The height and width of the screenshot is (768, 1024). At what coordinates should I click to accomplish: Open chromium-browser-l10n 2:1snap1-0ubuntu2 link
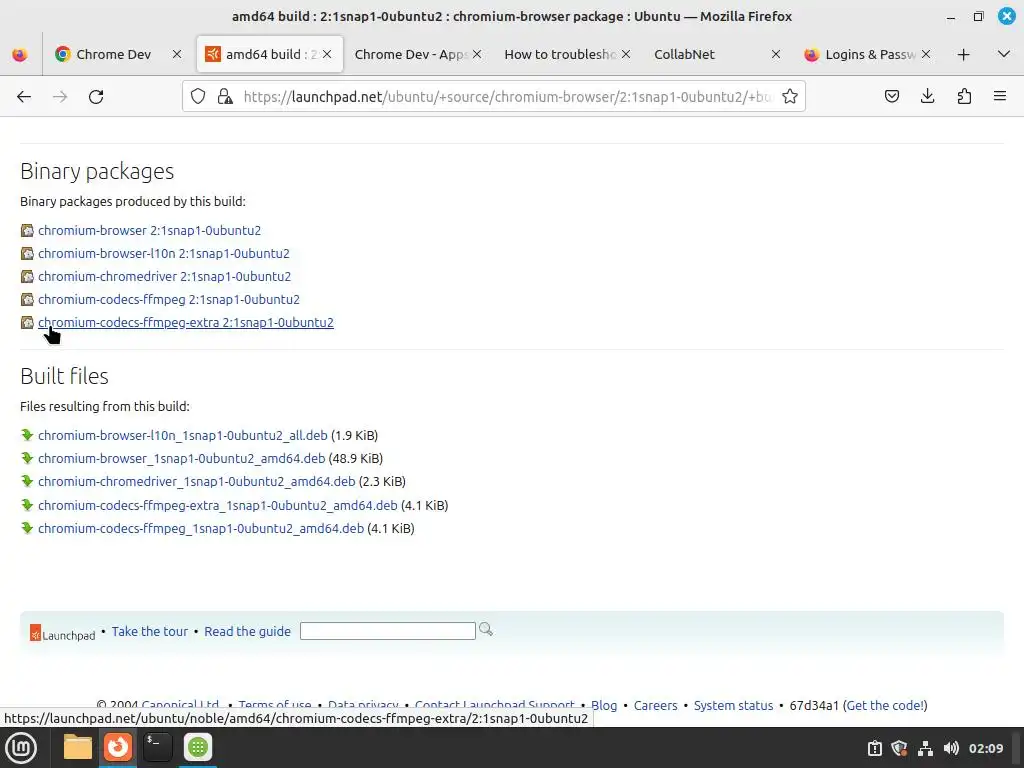tap(164, 253)
